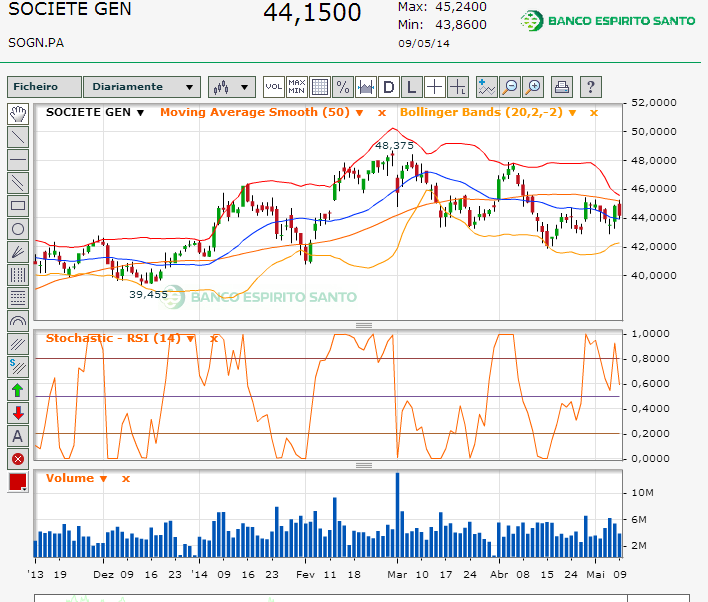The height and width of the screenshot is (602, 708).
Task: Select the S diagonal lines tool
Action: [x=18, y=367]
